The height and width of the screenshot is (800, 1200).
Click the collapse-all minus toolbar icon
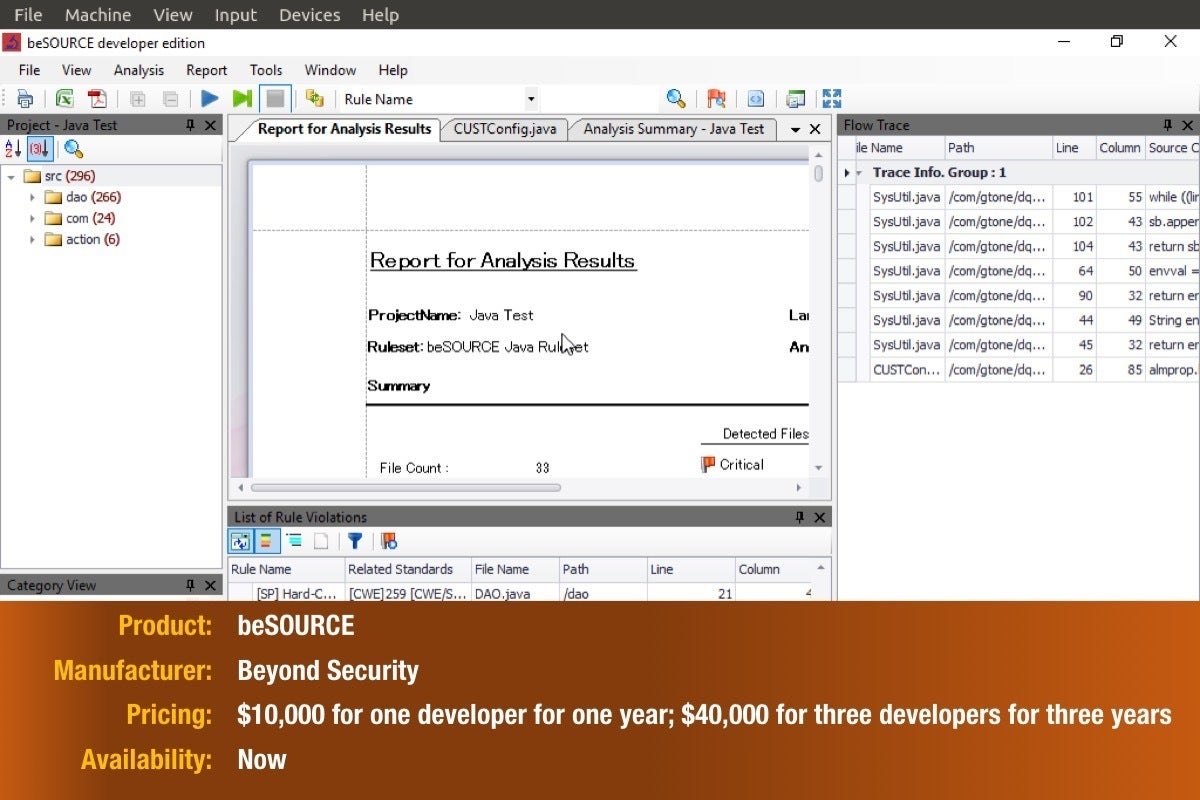(x=171, y=99)
